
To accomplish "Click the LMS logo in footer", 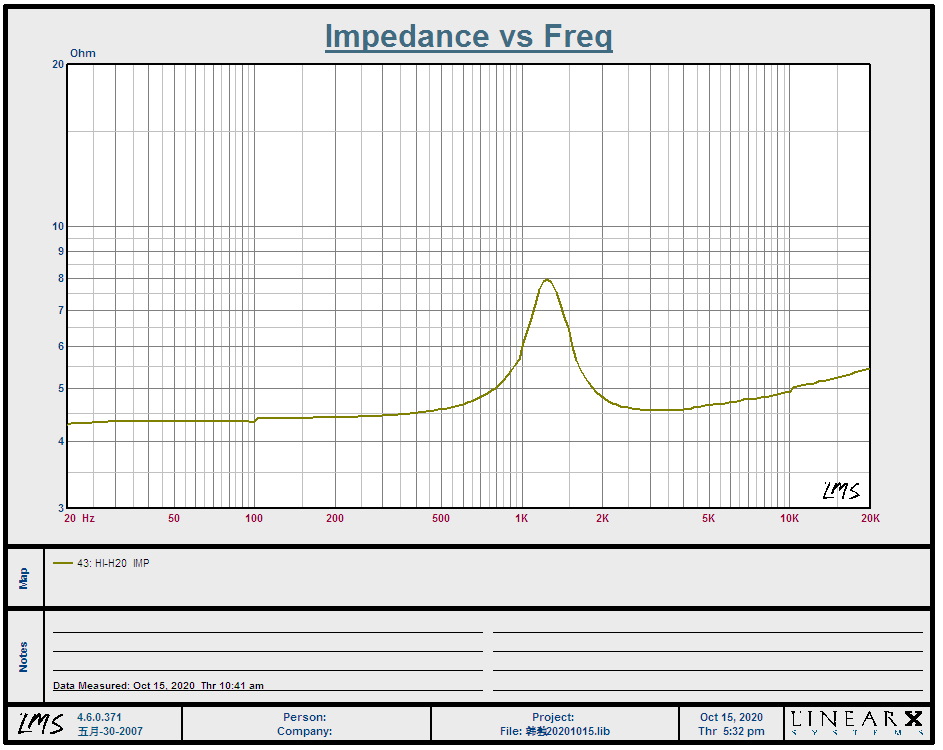I will pos(40,723).
